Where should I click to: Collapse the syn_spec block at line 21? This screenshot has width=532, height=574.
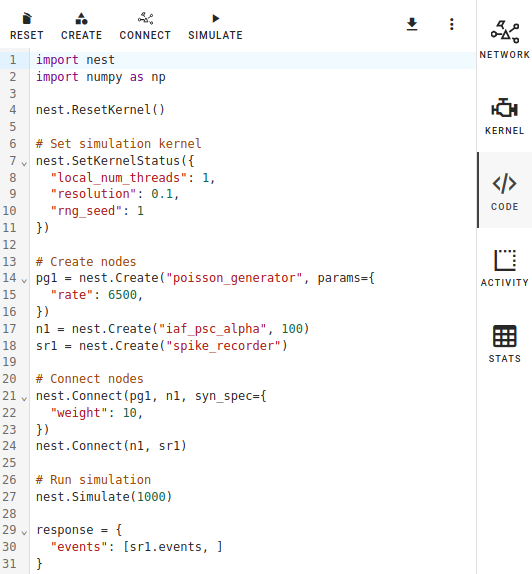click(x=24, y=399)
